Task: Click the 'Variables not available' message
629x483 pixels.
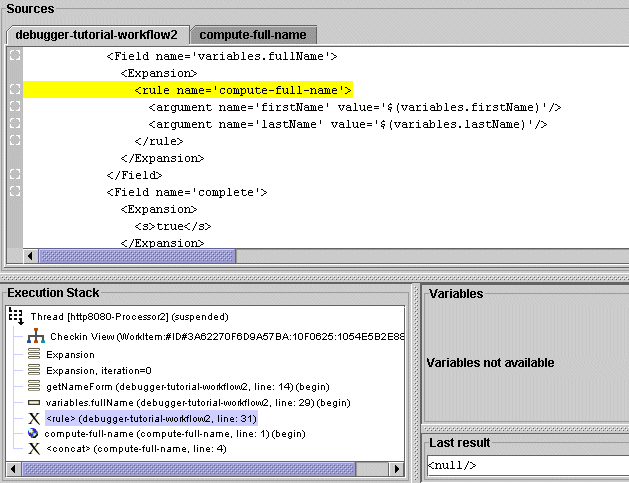Action: (x=490, y=363)
